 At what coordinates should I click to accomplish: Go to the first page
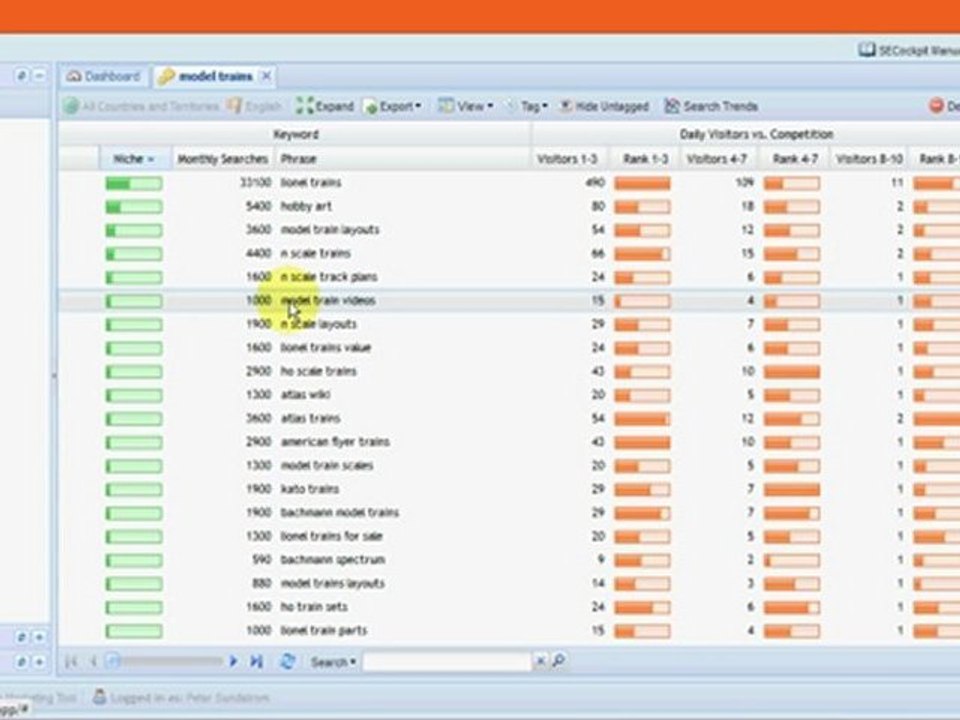72,662
